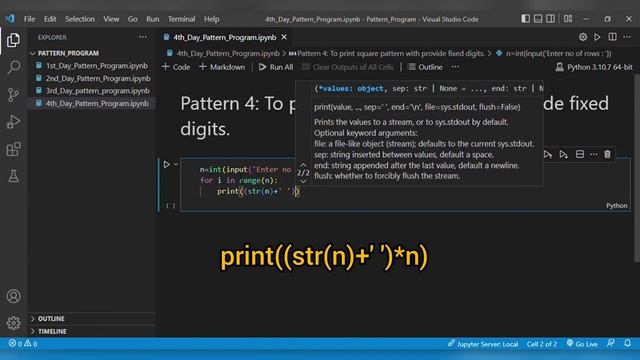The width and height of the screenshot is (640, 360).
Task: Add a new Markdown cell
Action: (222, 67)
